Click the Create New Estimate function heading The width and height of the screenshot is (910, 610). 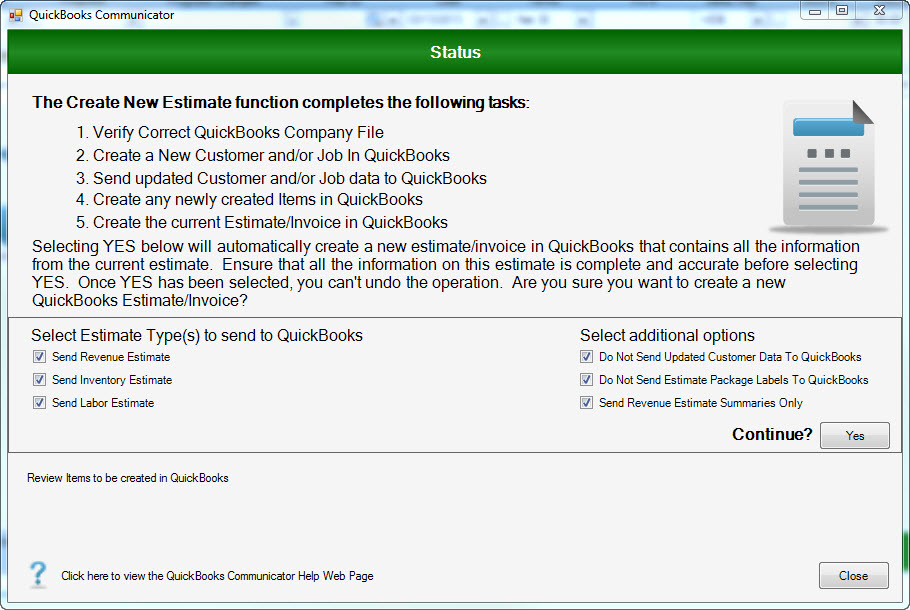281,103
